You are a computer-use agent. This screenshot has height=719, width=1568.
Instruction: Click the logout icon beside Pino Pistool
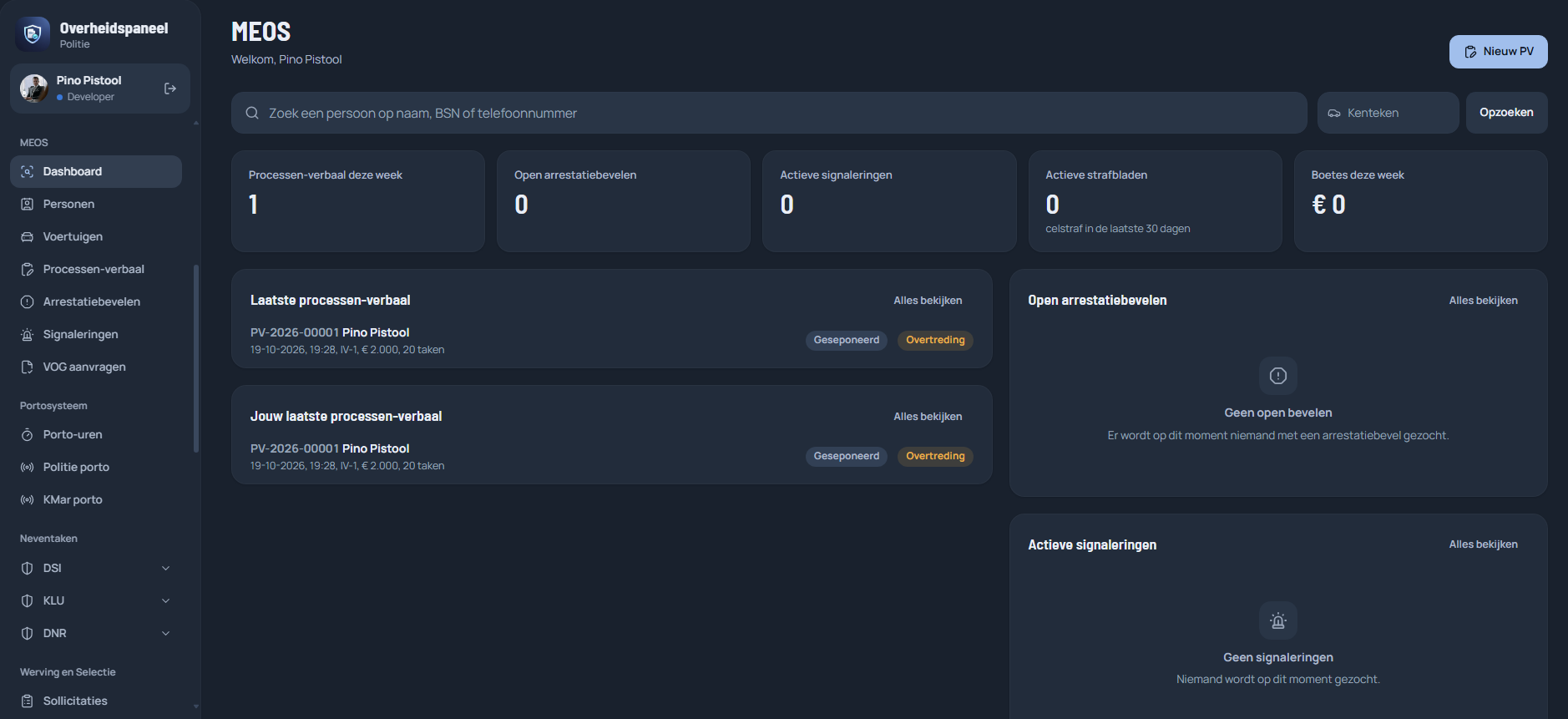coord(170,89)
